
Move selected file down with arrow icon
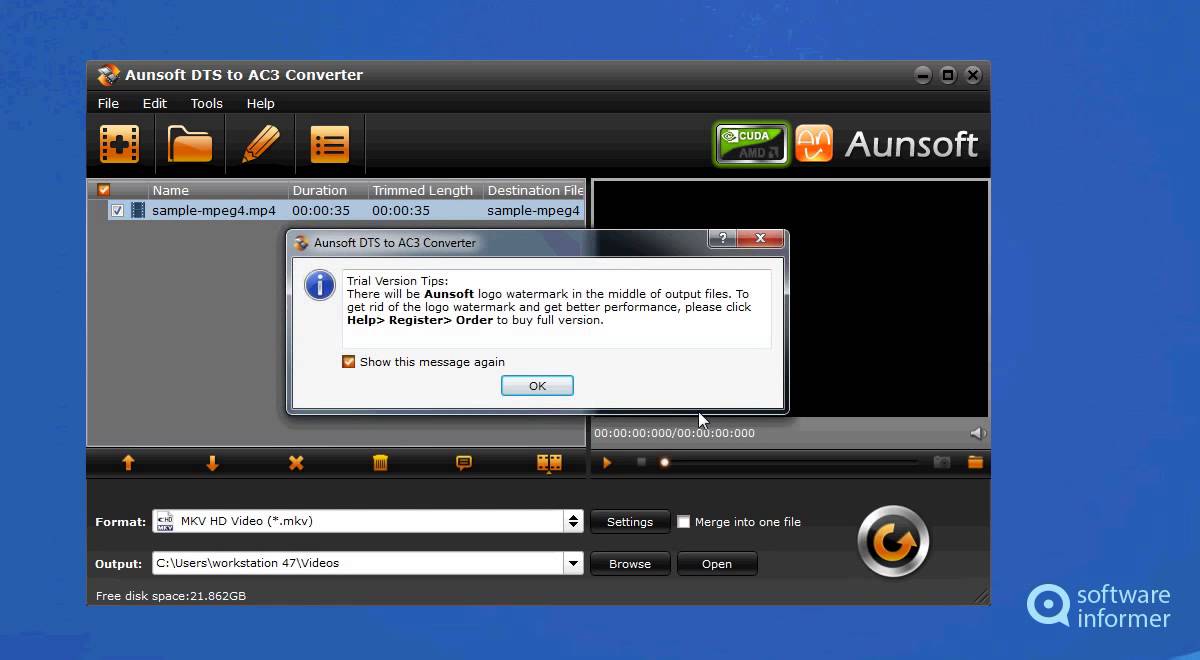pyautogui.click(x=212, y=463)
